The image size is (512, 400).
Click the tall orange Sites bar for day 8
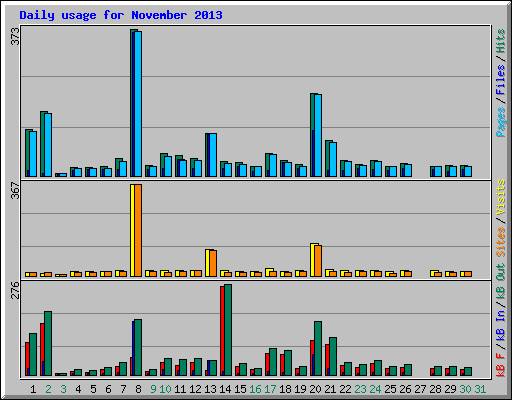[x=138, y=230]
